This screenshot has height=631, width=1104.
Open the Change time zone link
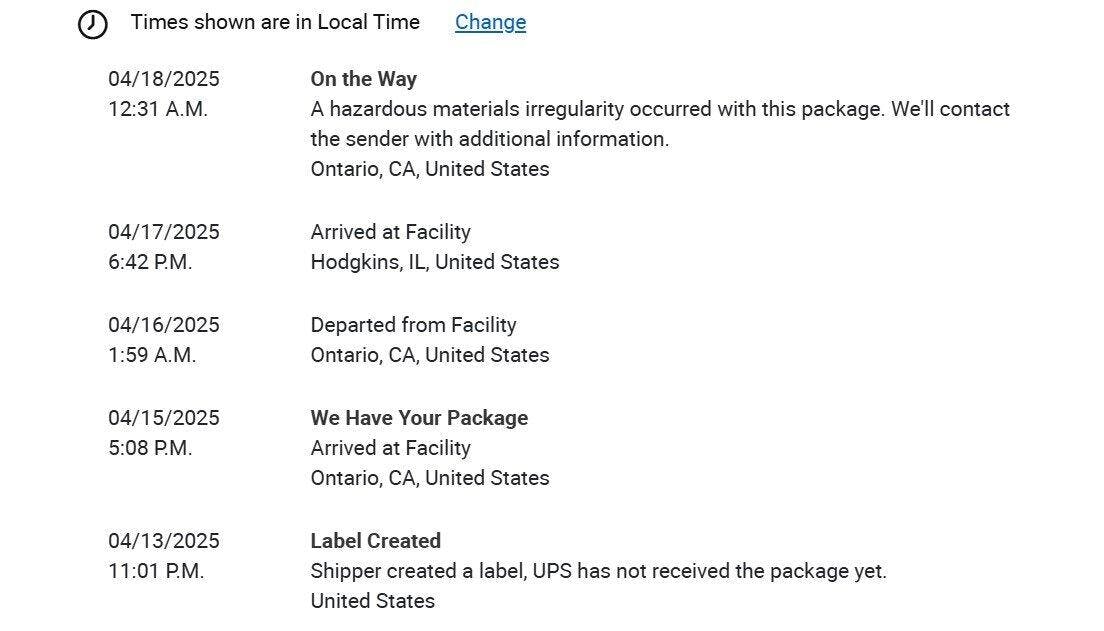tap(490, 22)
